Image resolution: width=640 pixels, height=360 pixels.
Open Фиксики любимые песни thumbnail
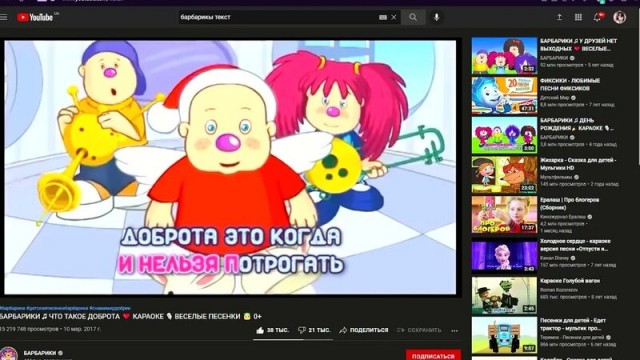click(x=504, y=96)
